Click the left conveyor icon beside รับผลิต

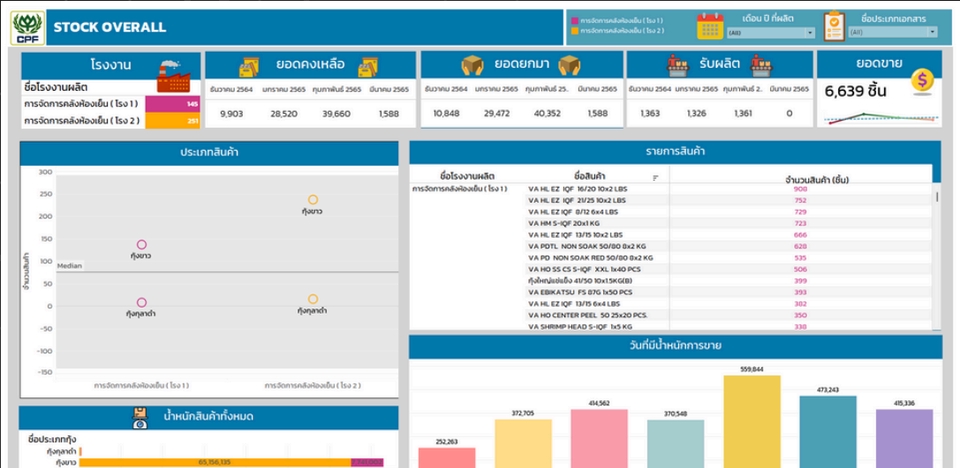point(677,64)
